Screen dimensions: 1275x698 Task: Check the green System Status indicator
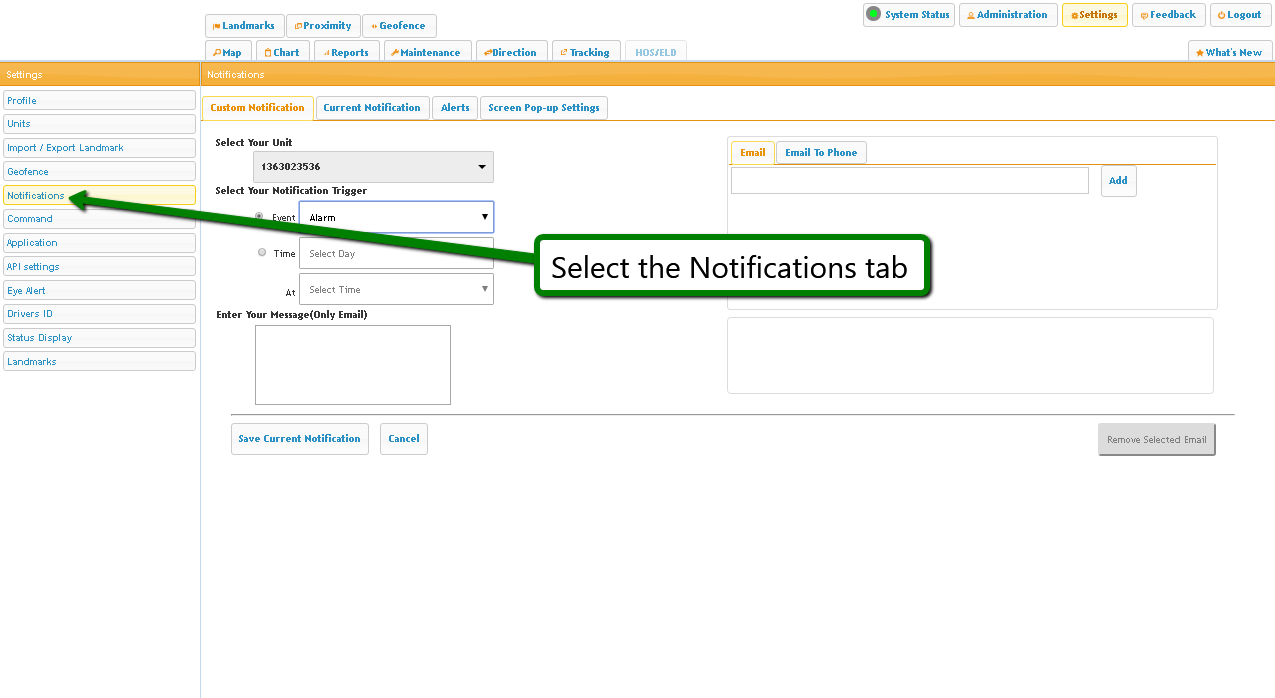coord(873,15)
